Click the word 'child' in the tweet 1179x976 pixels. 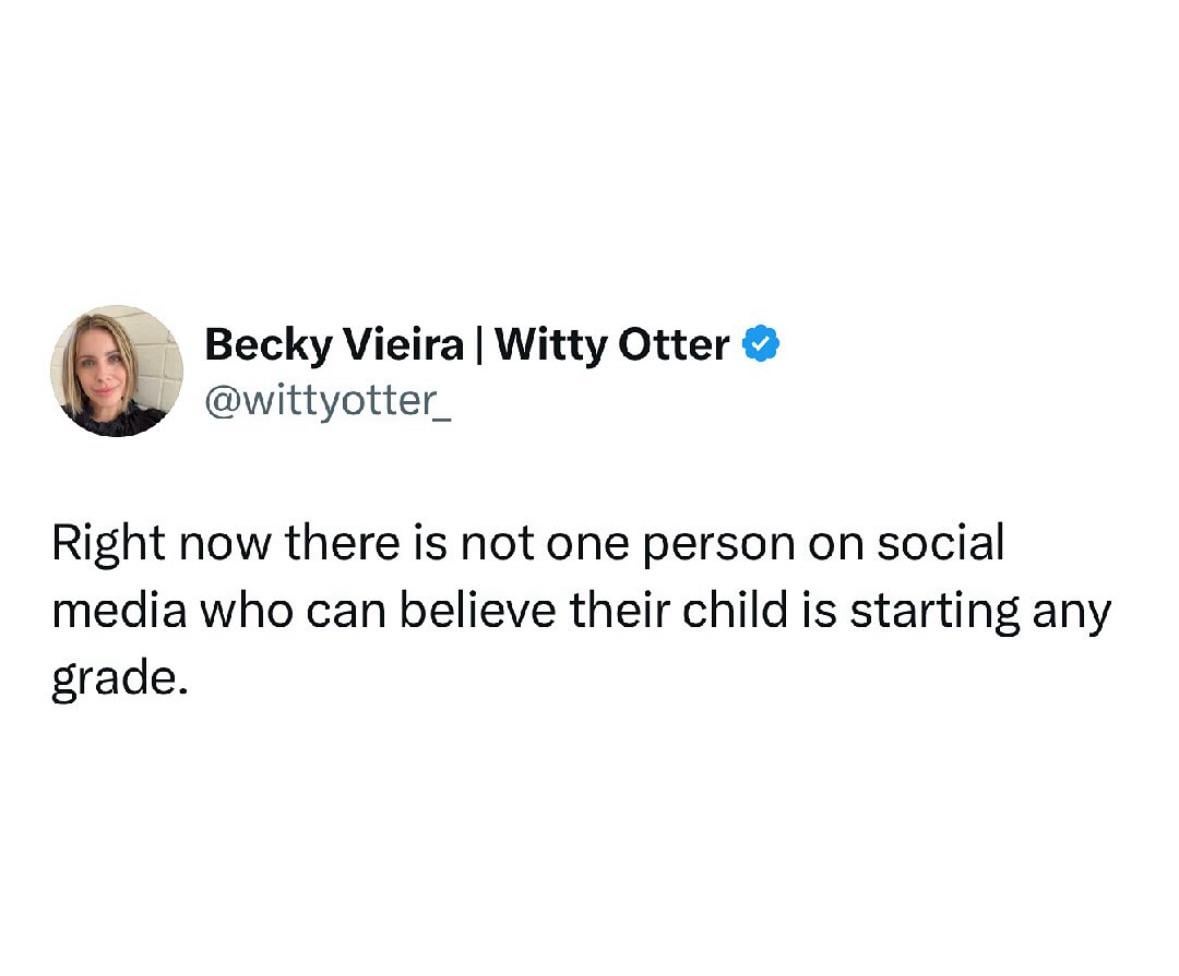click(x=734, y=610)
